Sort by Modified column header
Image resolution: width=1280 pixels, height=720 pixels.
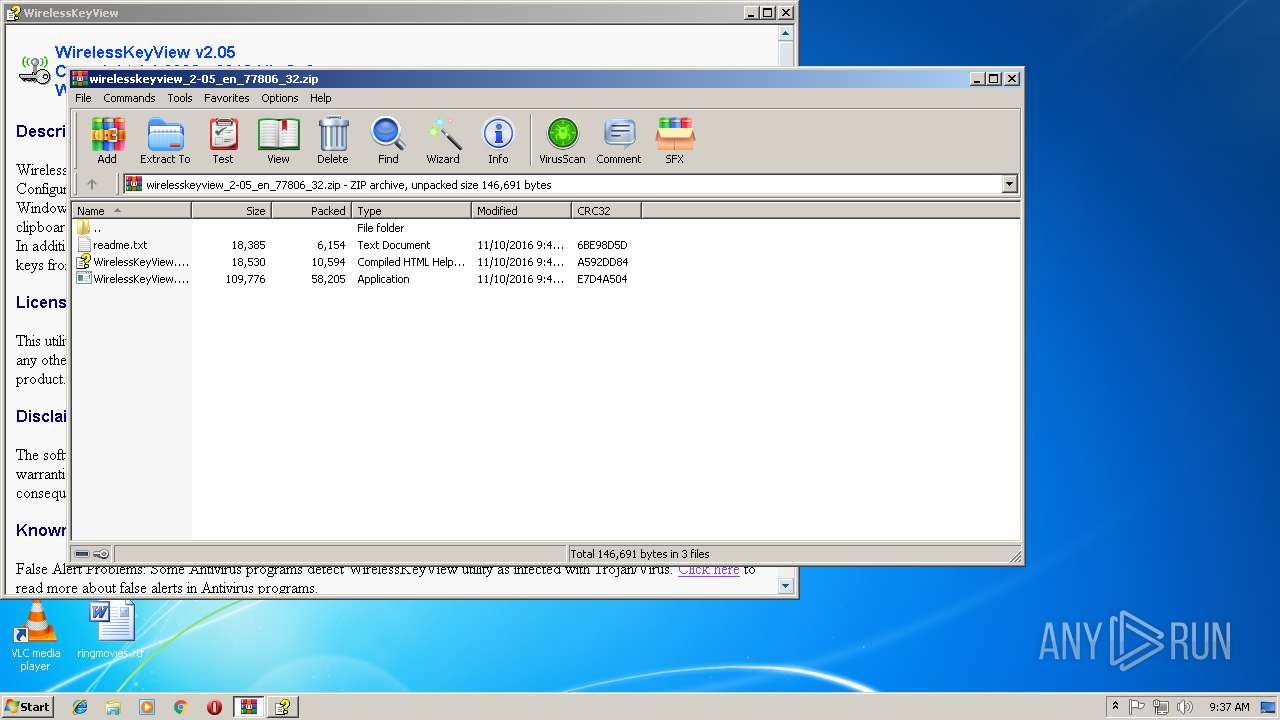pos(521,211)
